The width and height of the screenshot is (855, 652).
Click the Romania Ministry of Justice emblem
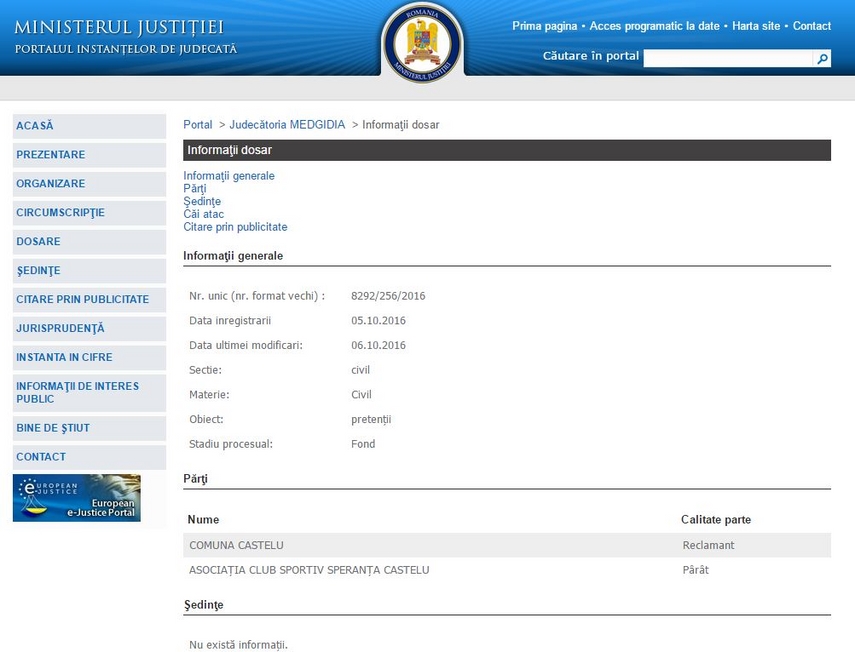click(422, 41)
